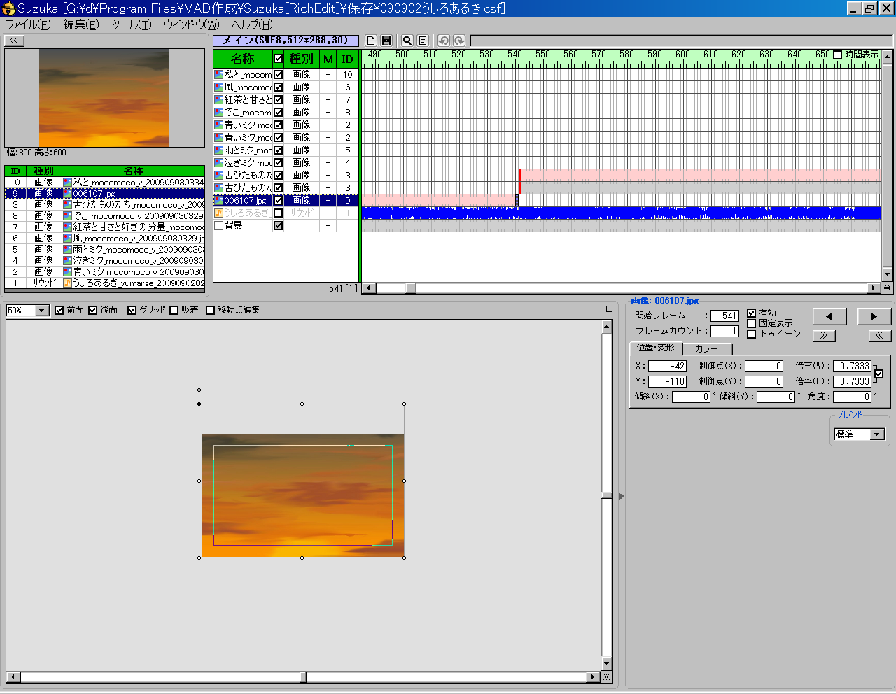
Task: Collapse preview pane with the '<<' button
Action: (14, 41)
